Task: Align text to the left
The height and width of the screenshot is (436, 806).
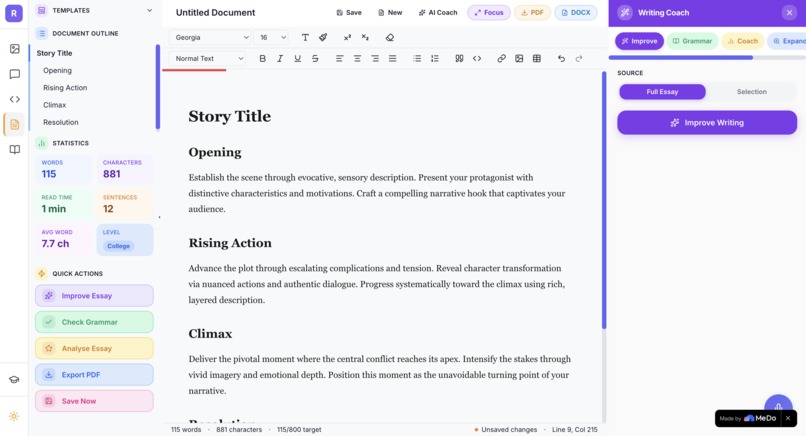Action: (x=340, y=59)
